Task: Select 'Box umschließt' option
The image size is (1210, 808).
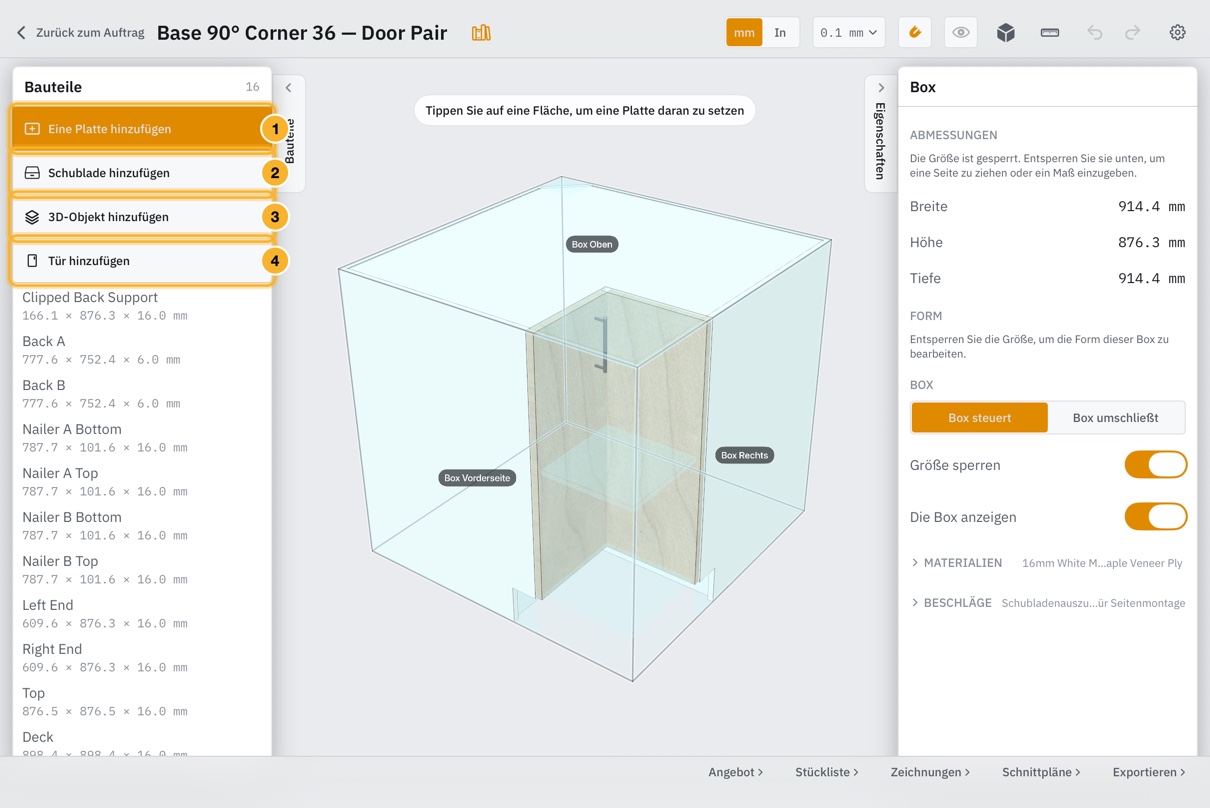Action: click(x=1116, y=418)
